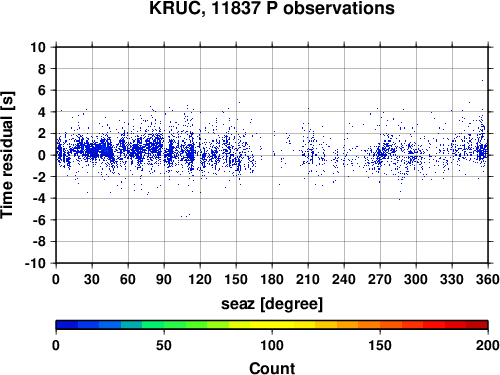Click the 'Count' colorbar label
Image resolution: width=500 pixels, height=375 pixels.
[x=272, y=368]
